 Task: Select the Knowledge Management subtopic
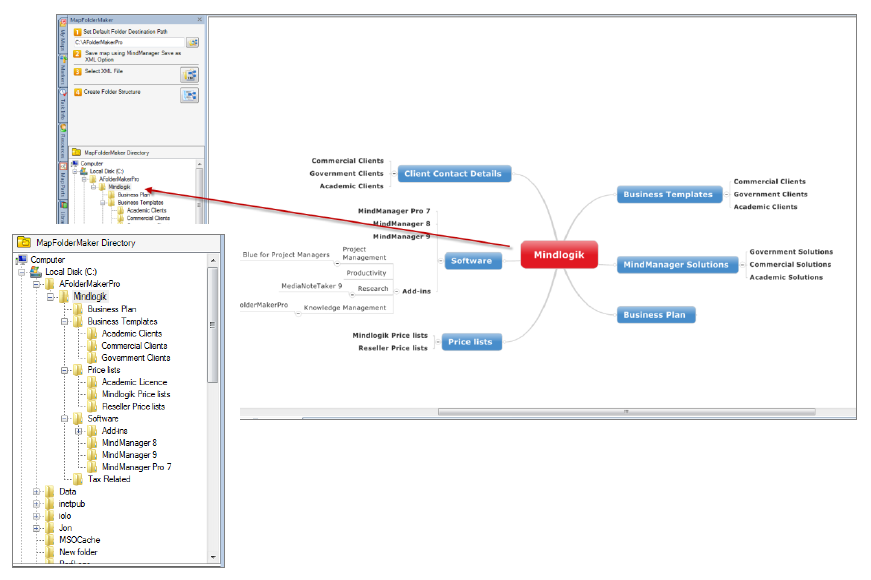(x=344, y=307)
